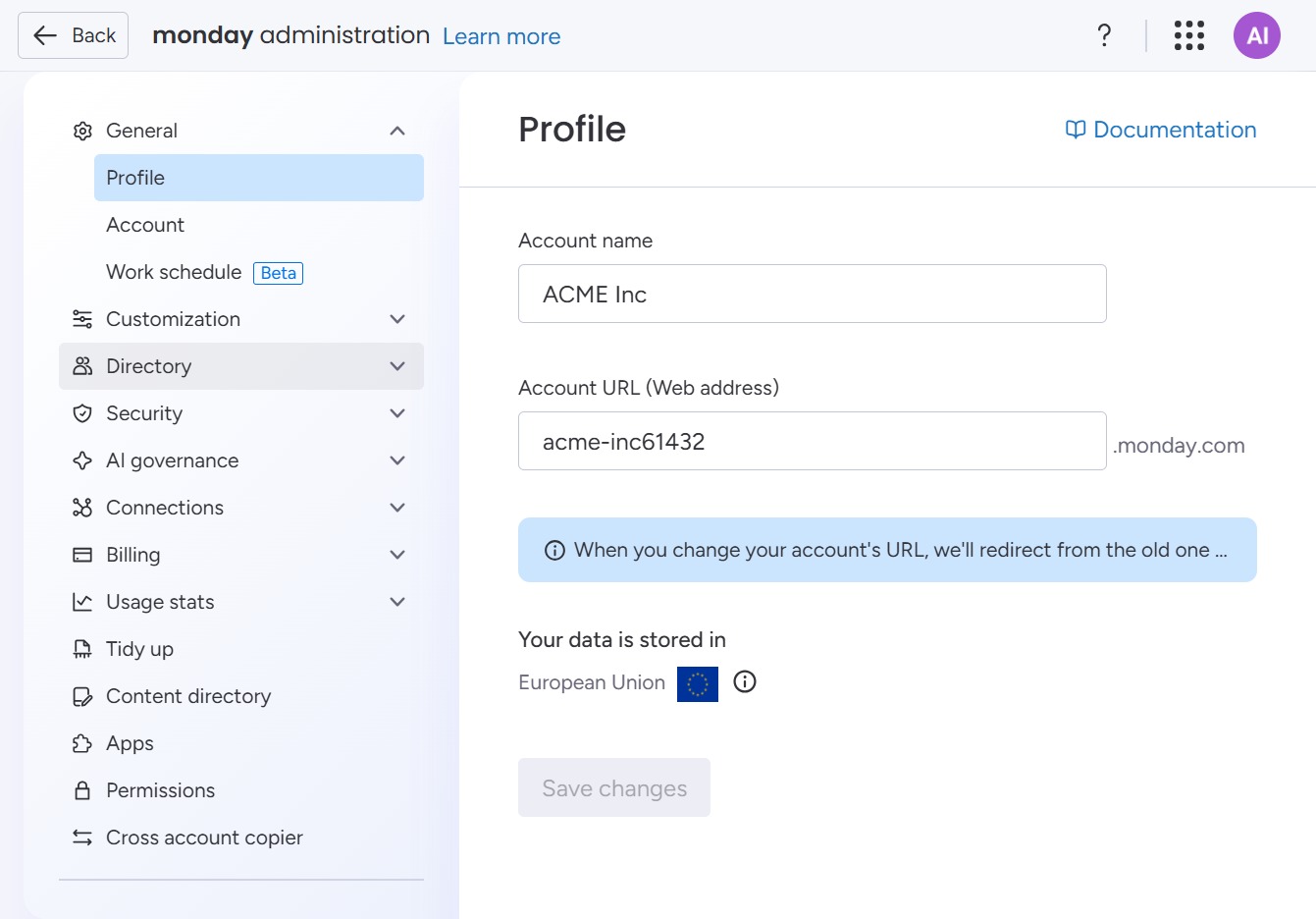
Task: Click the Apps puzzle piece icon
Action: click(82, 743)
